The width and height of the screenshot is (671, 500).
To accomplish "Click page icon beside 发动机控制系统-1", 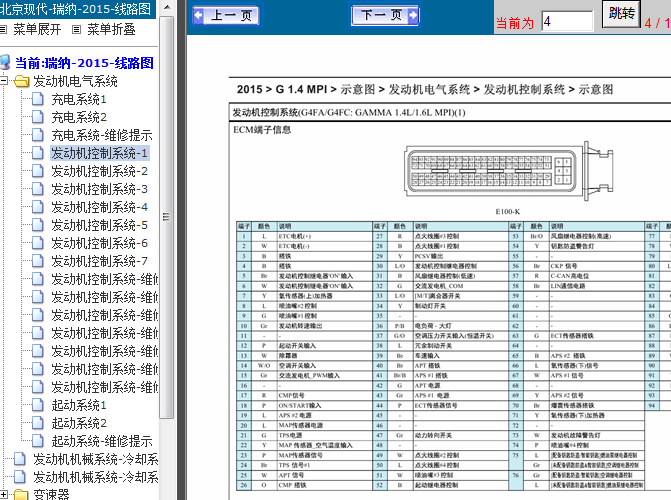I will 38,153.
